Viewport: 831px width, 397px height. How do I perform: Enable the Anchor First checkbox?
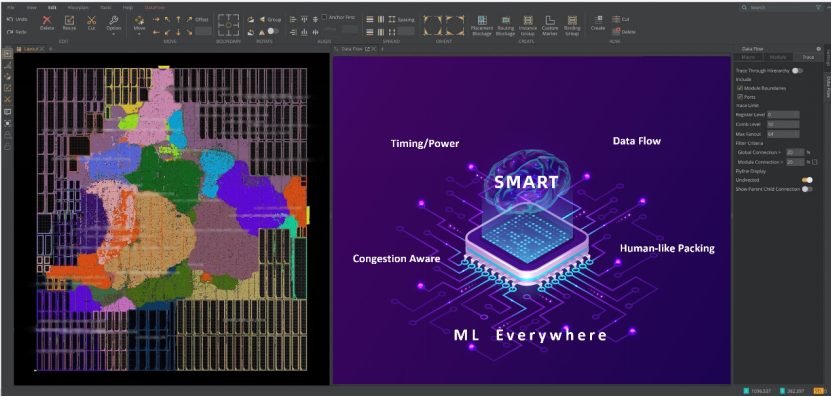point(324,17)
